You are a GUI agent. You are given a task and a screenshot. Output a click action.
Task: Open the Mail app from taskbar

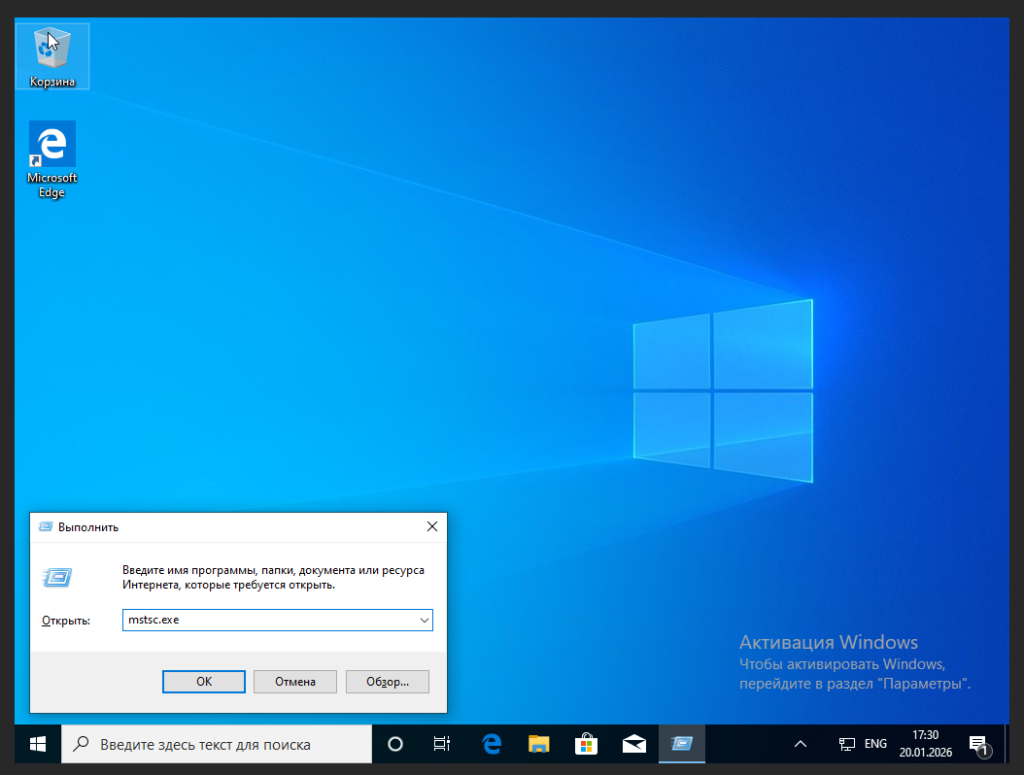tap(634, 744)
